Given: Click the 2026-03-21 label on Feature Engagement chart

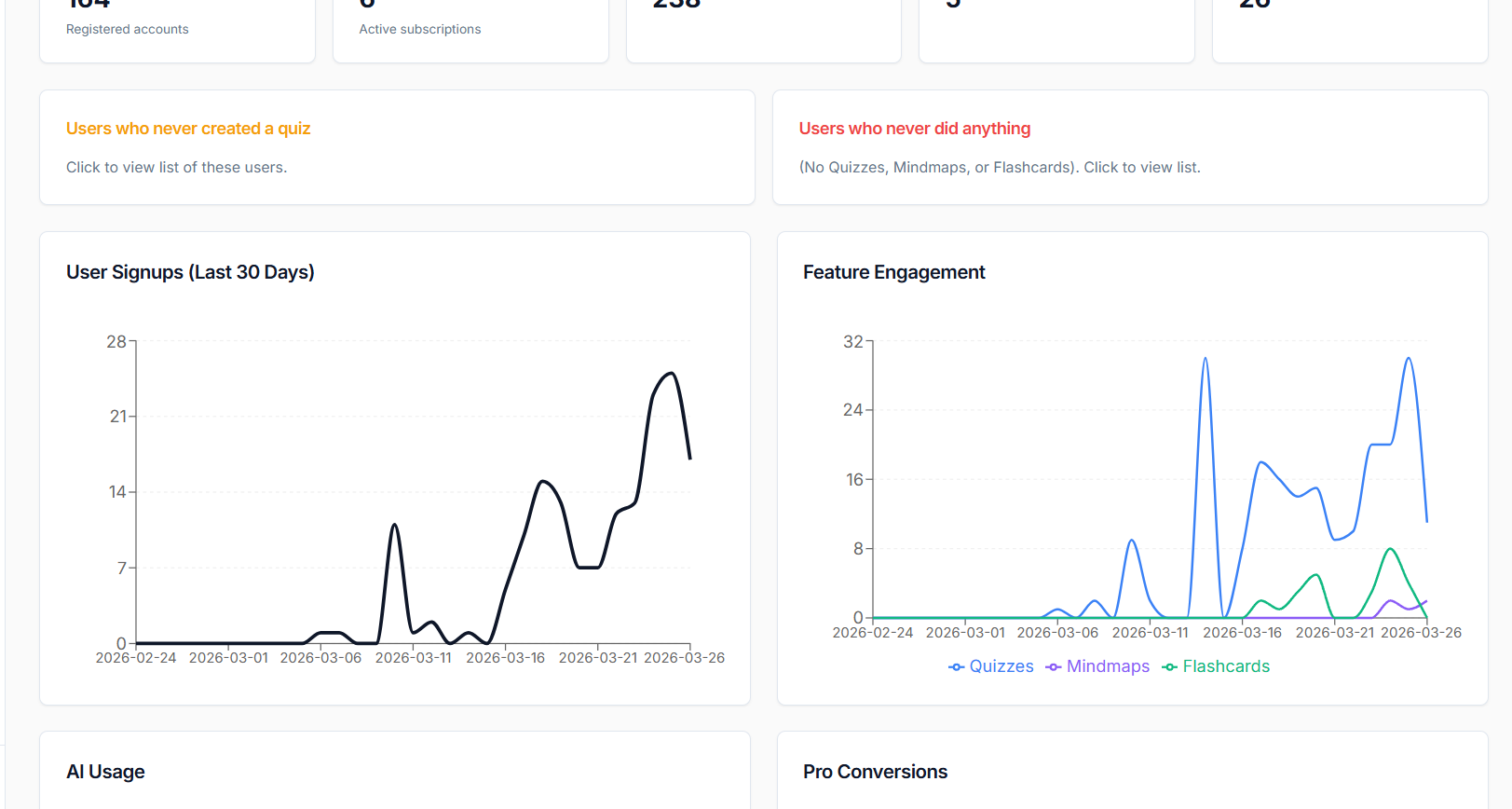Looking at the screenshot, I should [x=1334, y=633].
